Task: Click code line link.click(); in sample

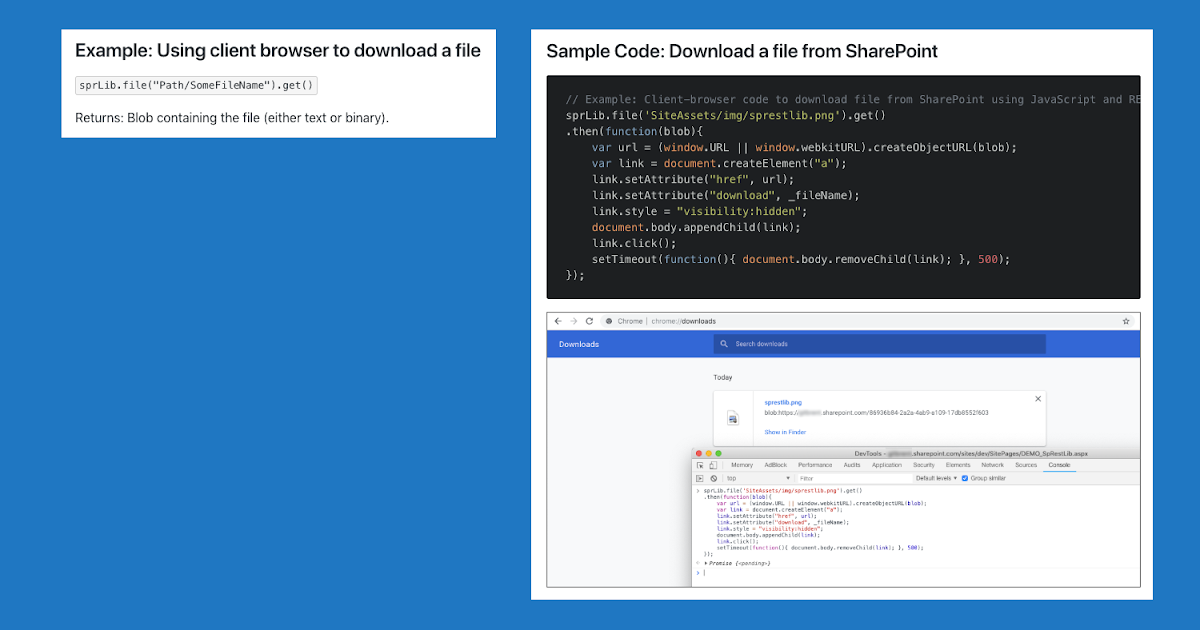Action: pyautogui.click(x=634, y=243)
